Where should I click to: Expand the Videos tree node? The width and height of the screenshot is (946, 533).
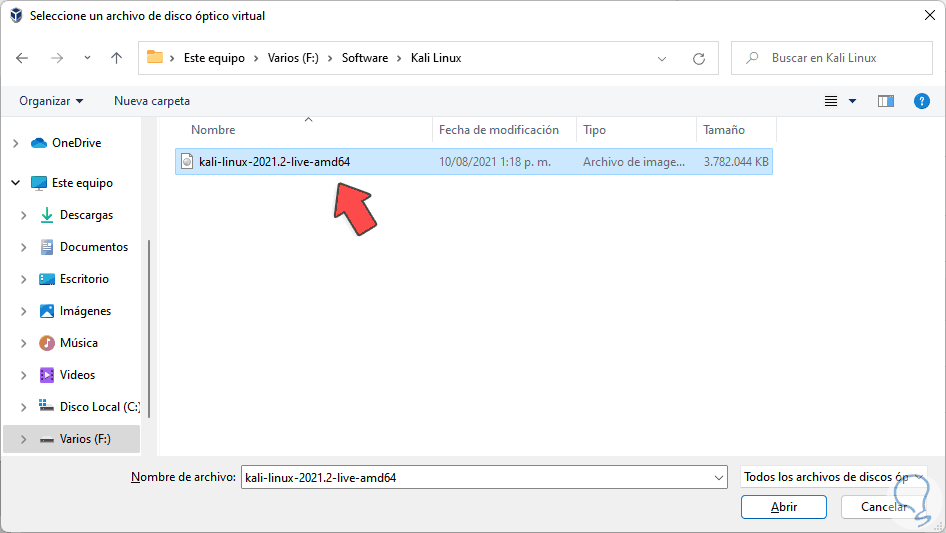(x=24, y=375)
